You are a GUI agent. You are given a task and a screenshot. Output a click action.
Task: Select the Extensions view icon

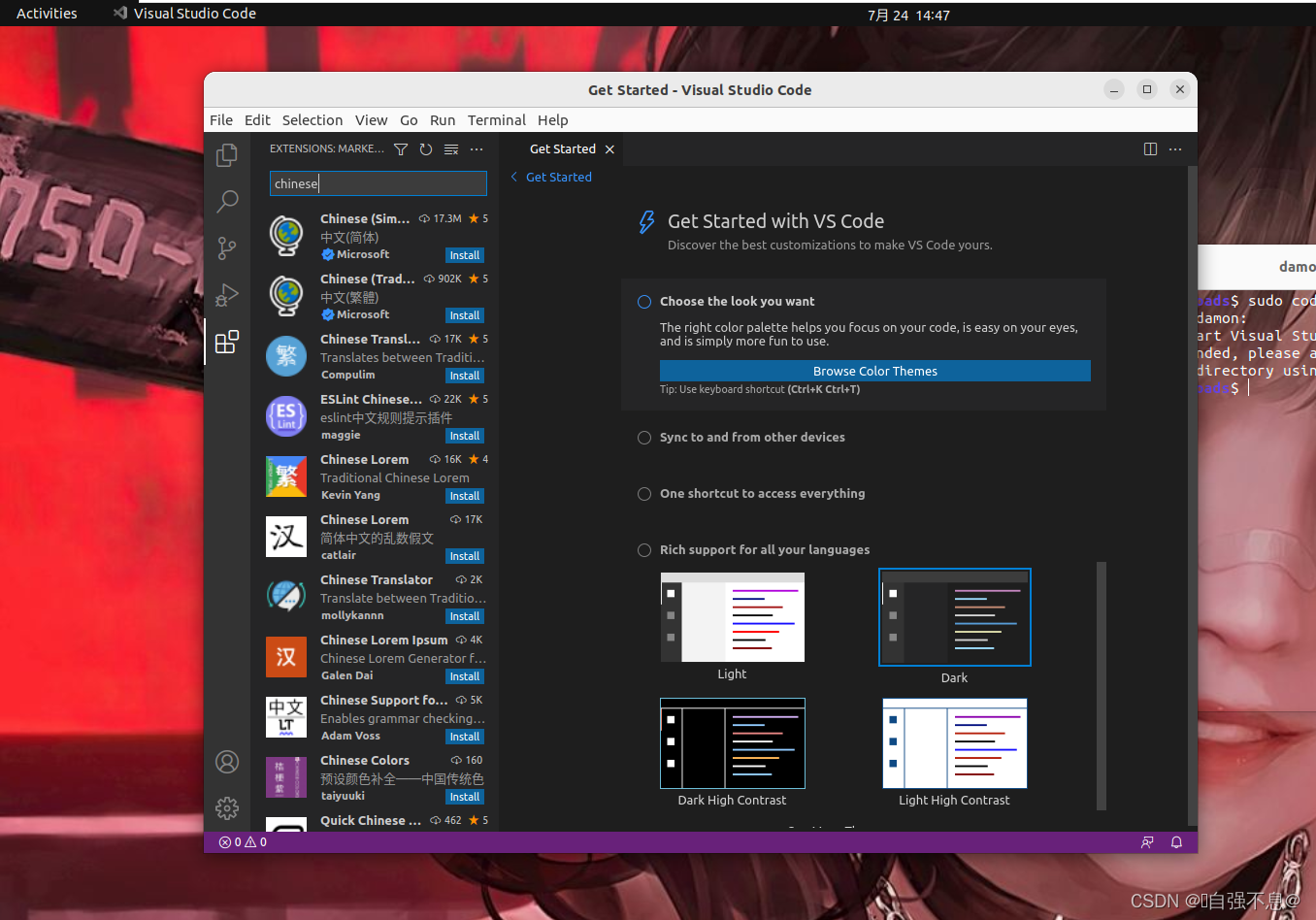(x=227, y=342)
